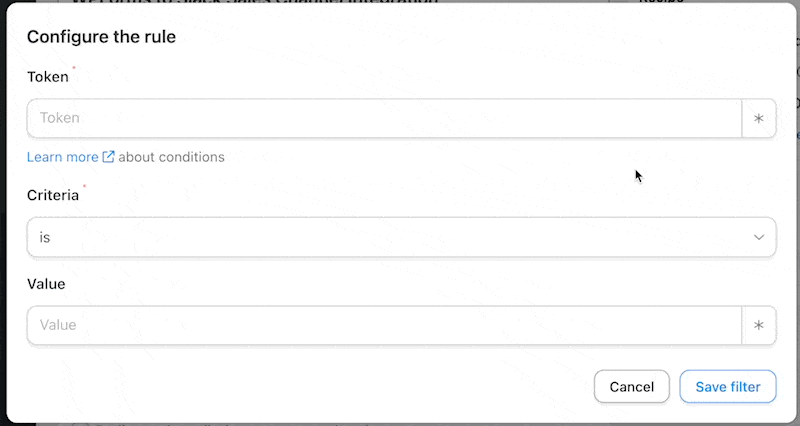The height and width of the screenshot is (426, 800).
Task: Click the red required marker beside Token
Action: 74,68
